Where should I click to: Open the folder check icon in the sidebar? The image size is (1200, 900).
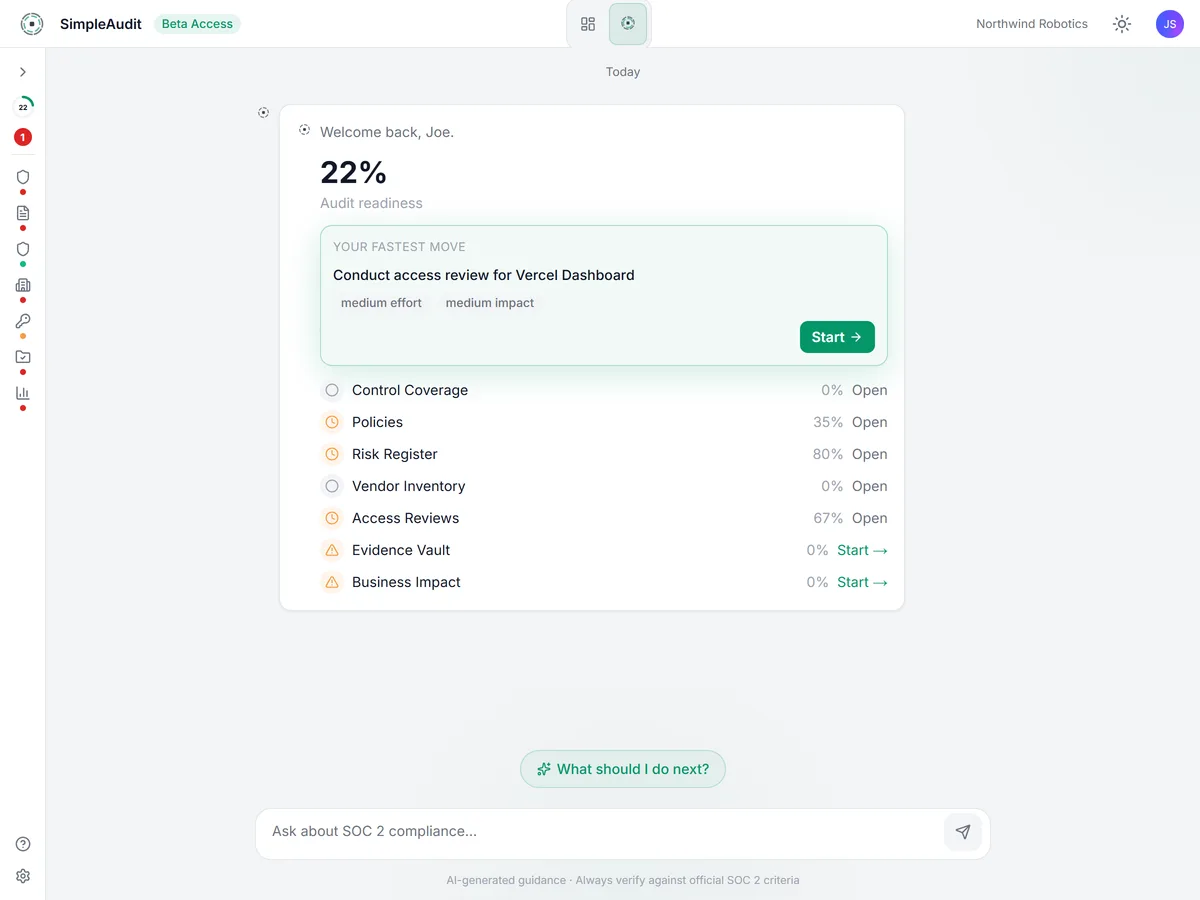pyautogui.click(x=23, y=357)
